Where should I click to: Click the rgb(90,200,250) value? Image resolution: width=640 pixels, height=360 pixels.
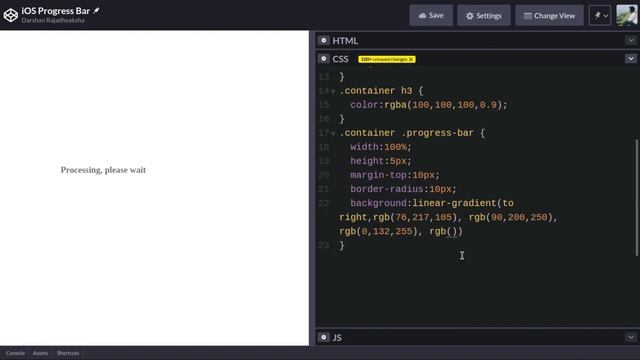[510, 217]
